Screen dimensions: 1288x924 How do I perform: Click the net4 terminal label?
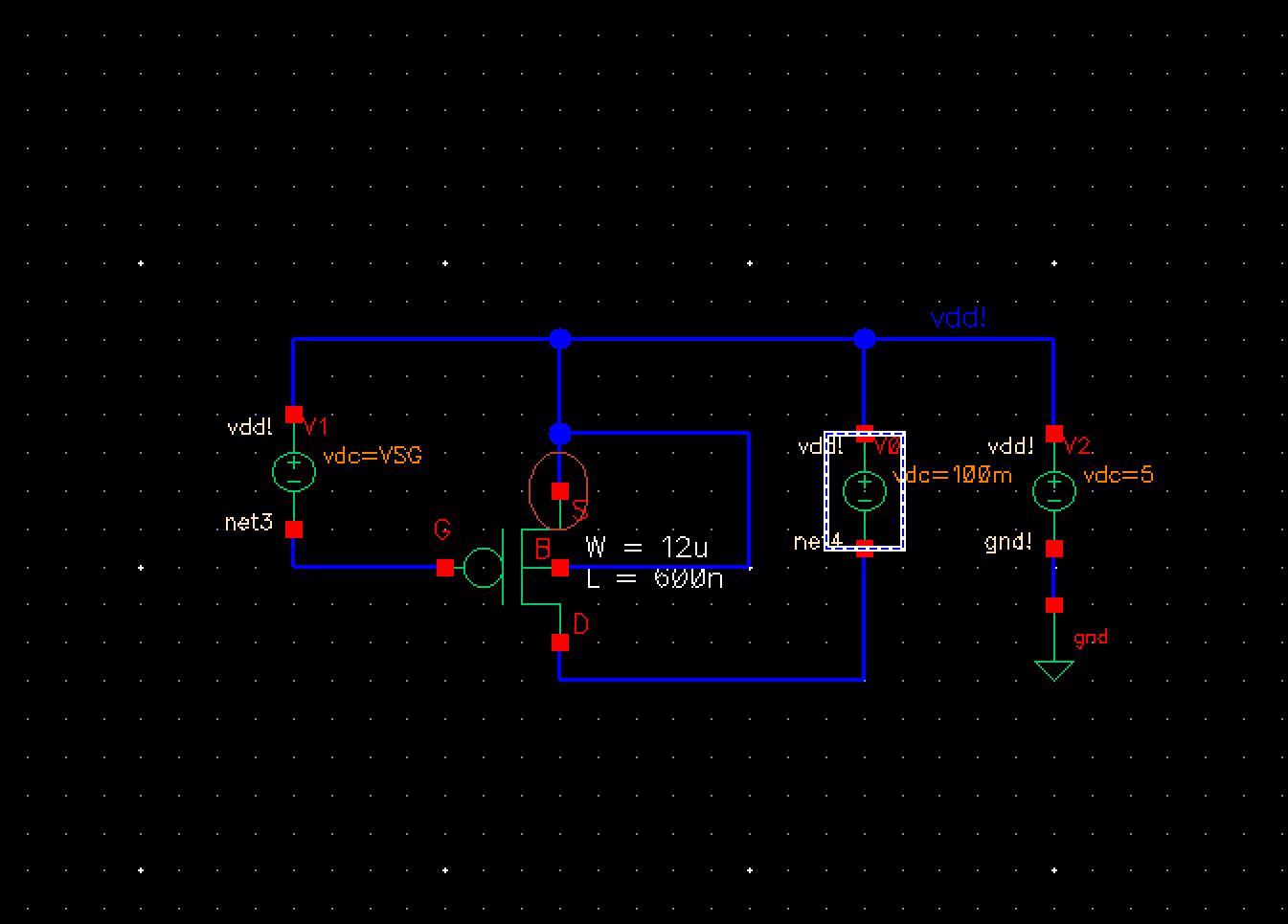(818, 542)
